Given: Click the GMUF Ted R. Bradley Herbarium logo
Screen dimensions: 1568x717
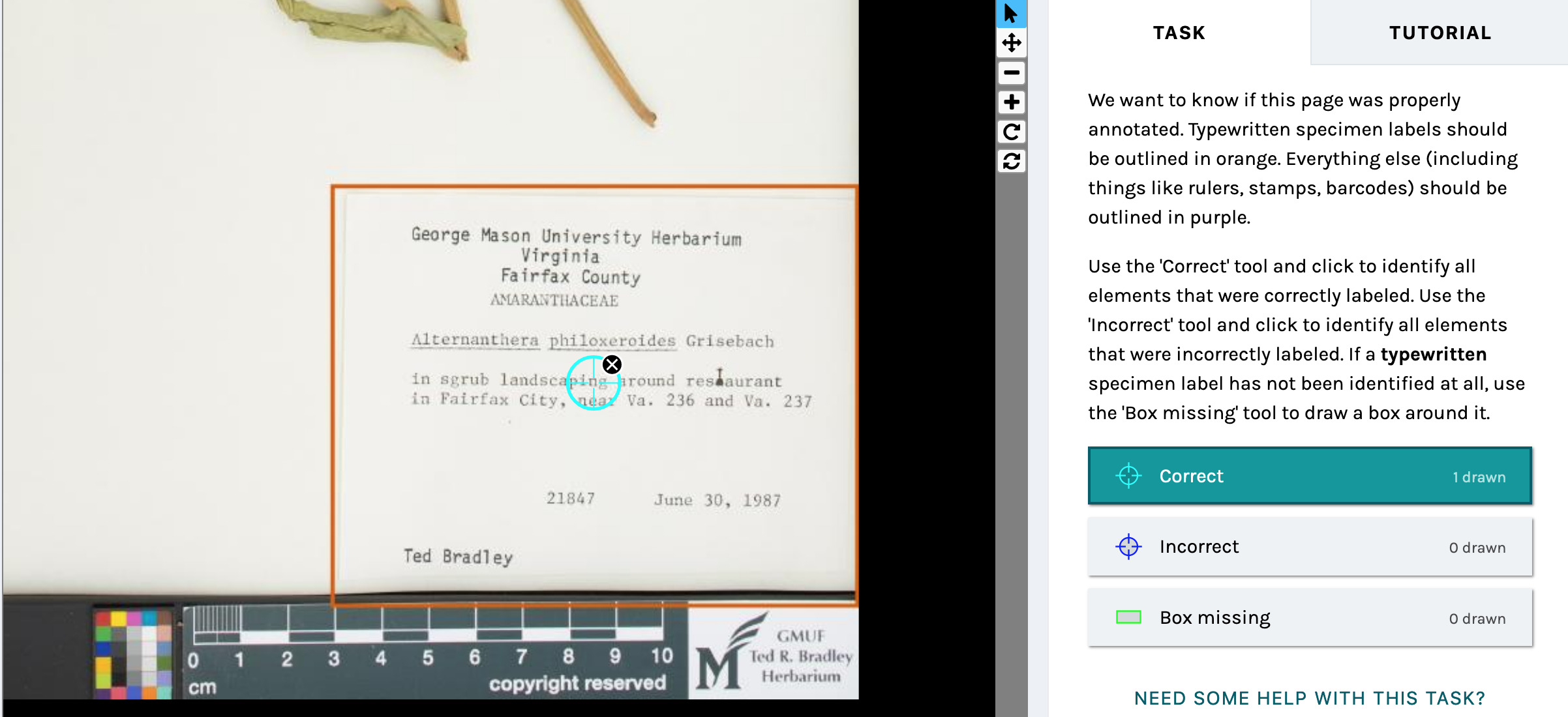Looking at the screenshot, I should [774, 654].
